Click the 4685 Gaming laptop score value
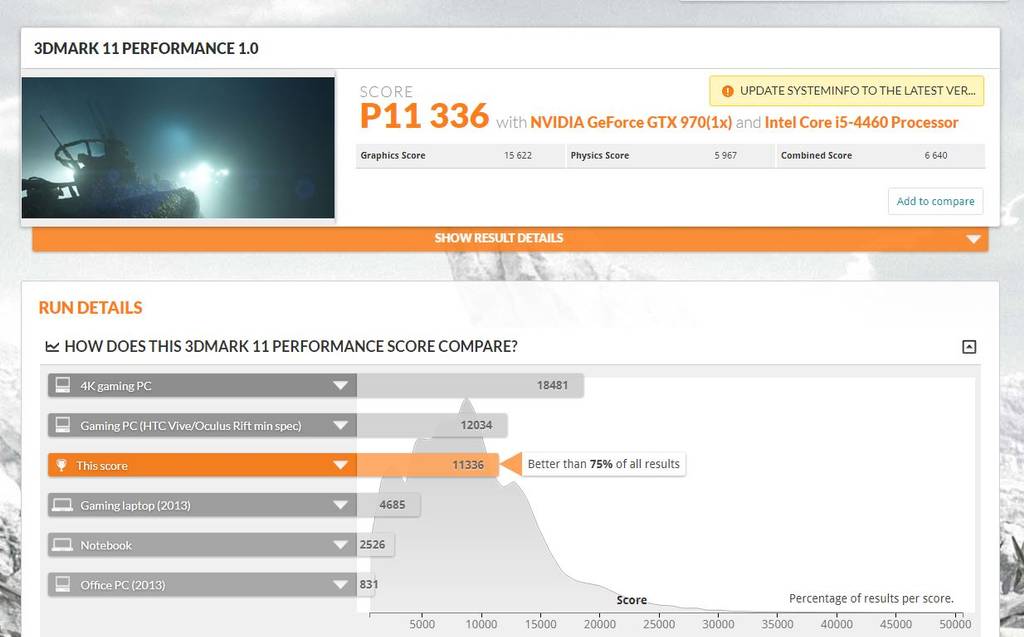Viewport: 1024px width, 637px height. pos(392,505)
